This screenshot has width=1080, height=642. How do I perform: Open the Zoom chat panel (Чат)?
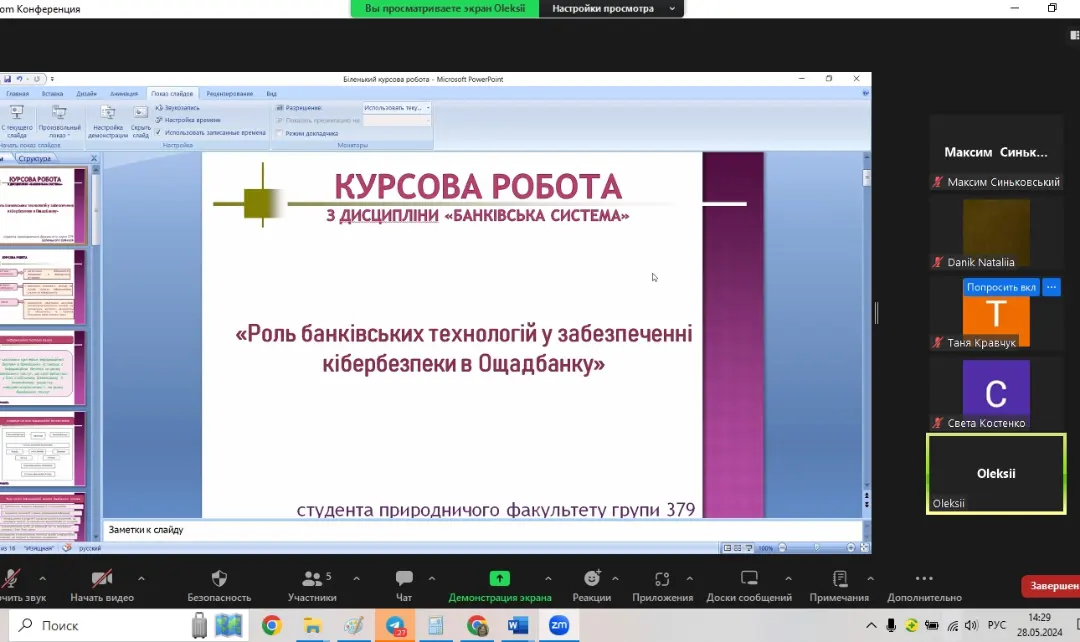click(x=404, y=586)
